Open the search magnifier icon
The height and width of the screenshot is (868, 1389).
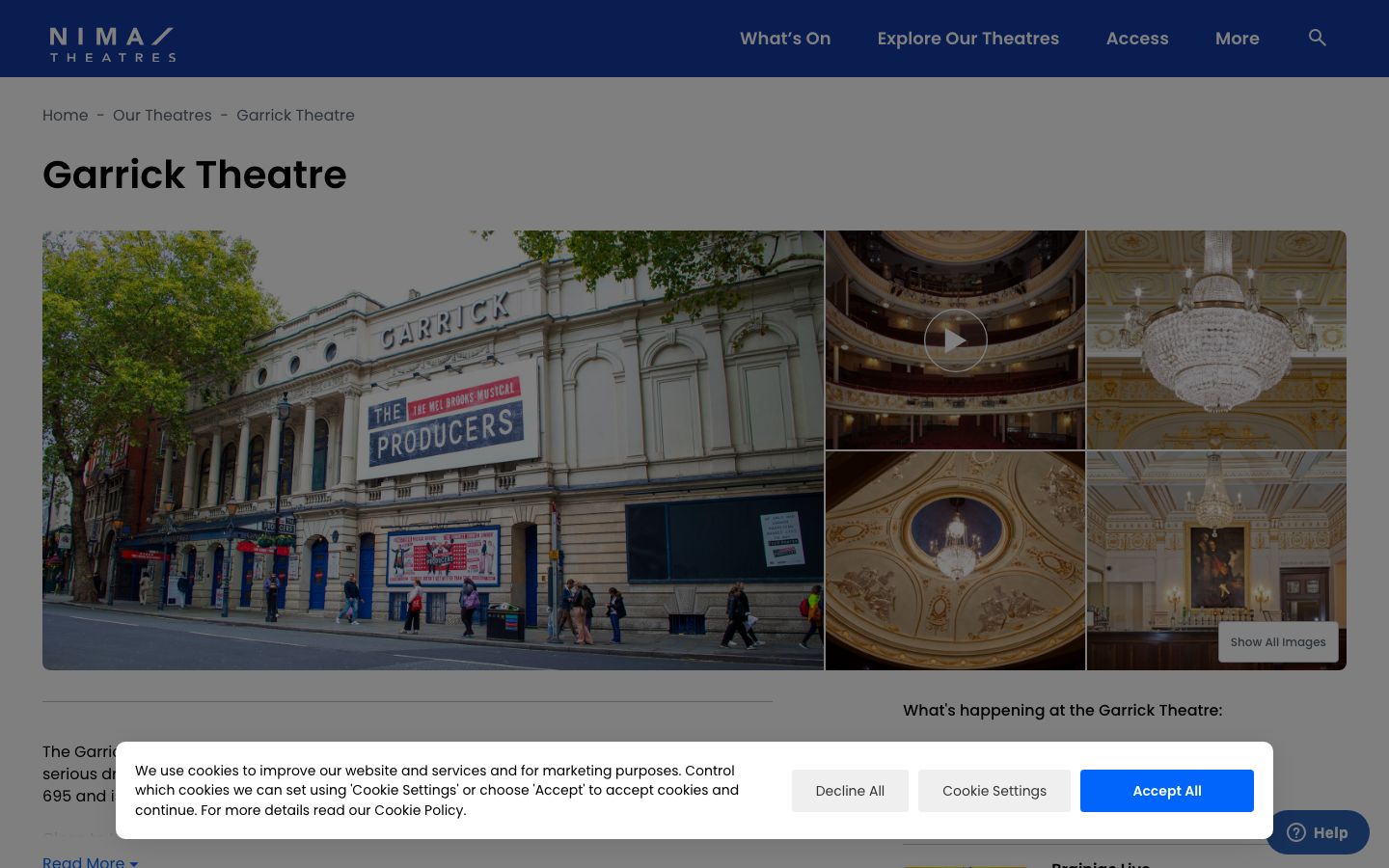point(1317,38)
